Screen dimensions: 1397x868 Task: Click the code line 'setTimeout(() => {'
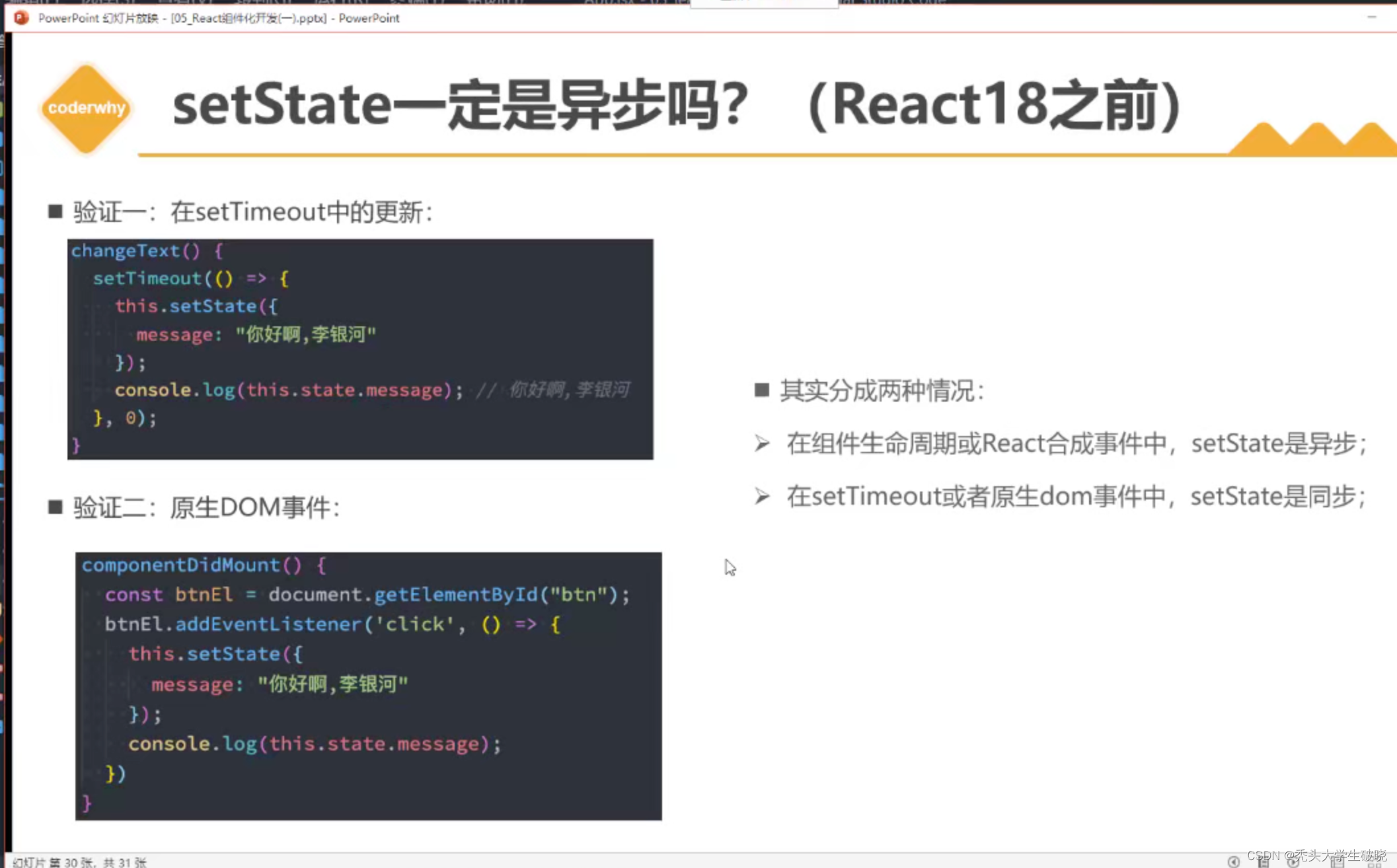click(x=191, y=279)
